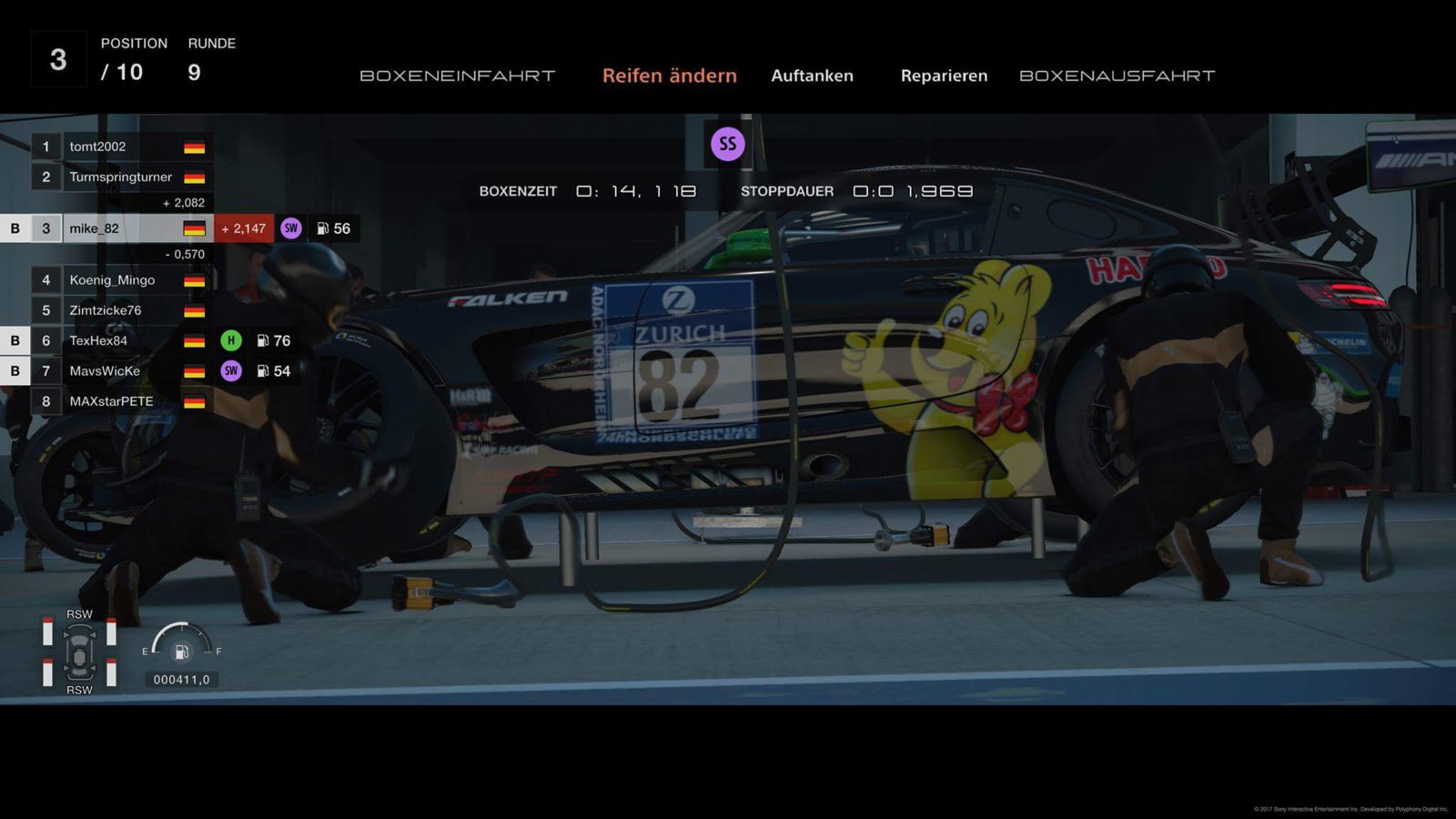The width and height of the screenshot is (1456, 819).
Task: Click the driver name Turmspringturner
Action: coord(121,177)
